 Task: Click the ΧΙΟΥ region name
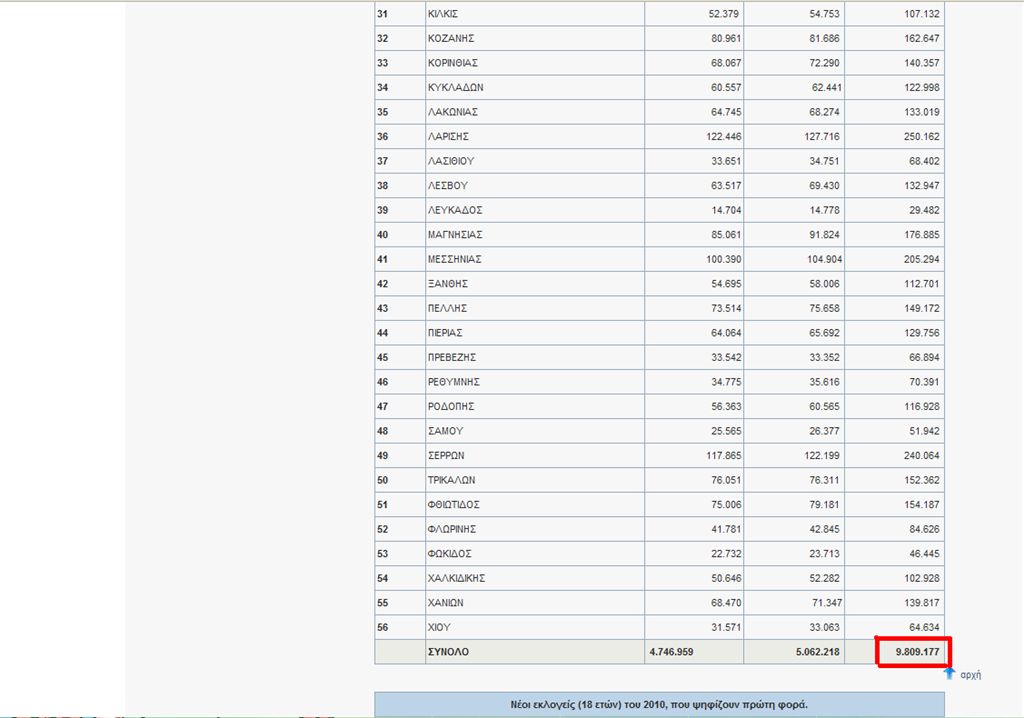pos(439,627)
